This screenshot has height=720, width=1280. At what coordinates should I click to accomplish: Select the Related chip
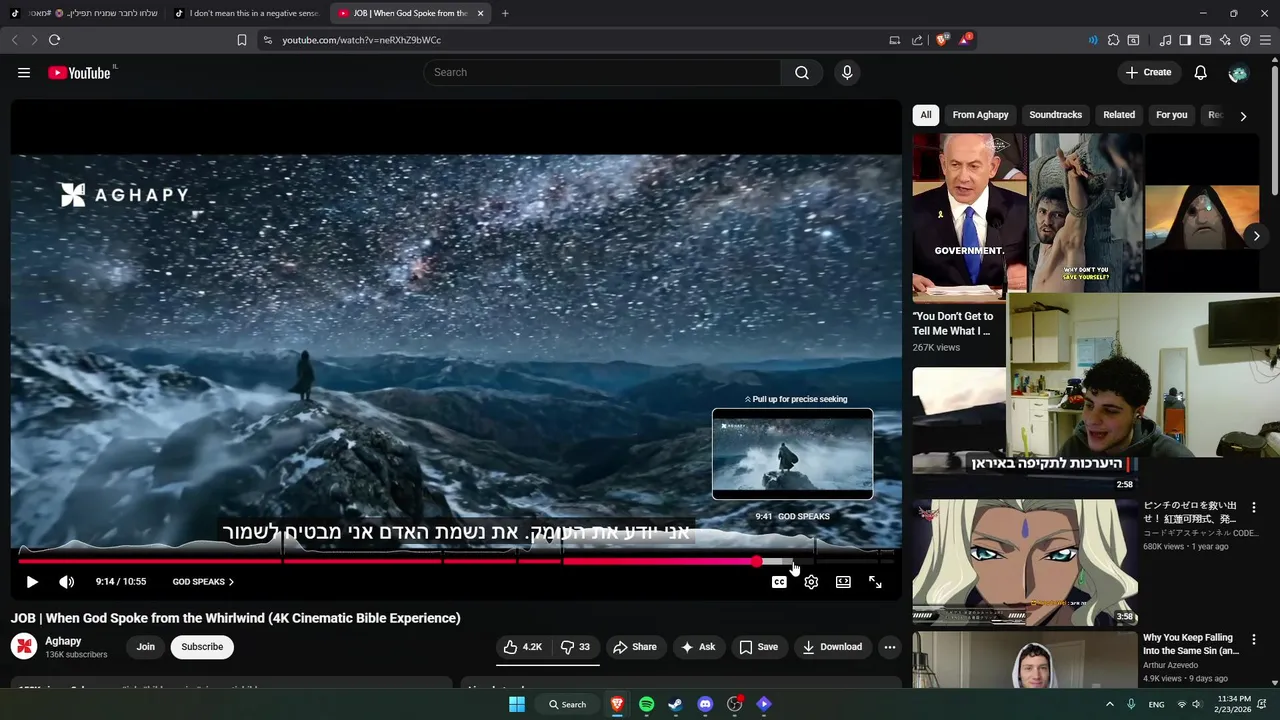point(1119,115)
